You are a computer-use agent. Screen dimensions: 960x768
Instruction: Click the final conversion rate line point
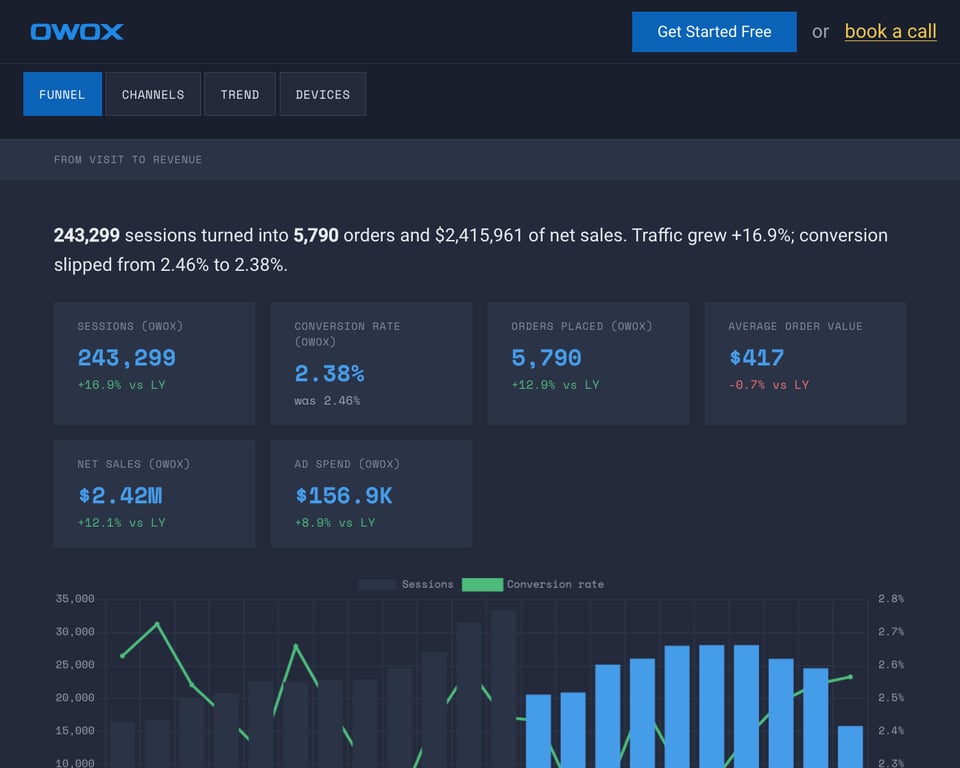click(850, 677)
